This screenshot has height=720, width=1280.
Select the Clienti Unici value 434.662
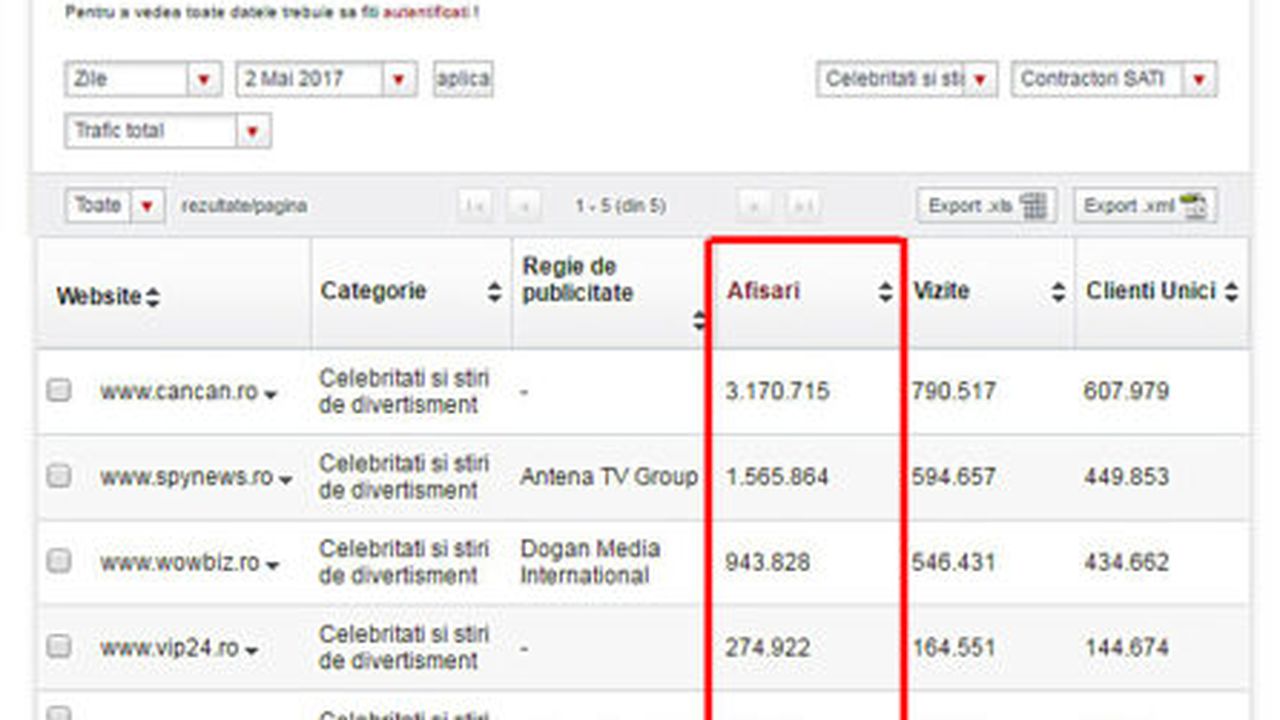click(x=1126, y=562)
